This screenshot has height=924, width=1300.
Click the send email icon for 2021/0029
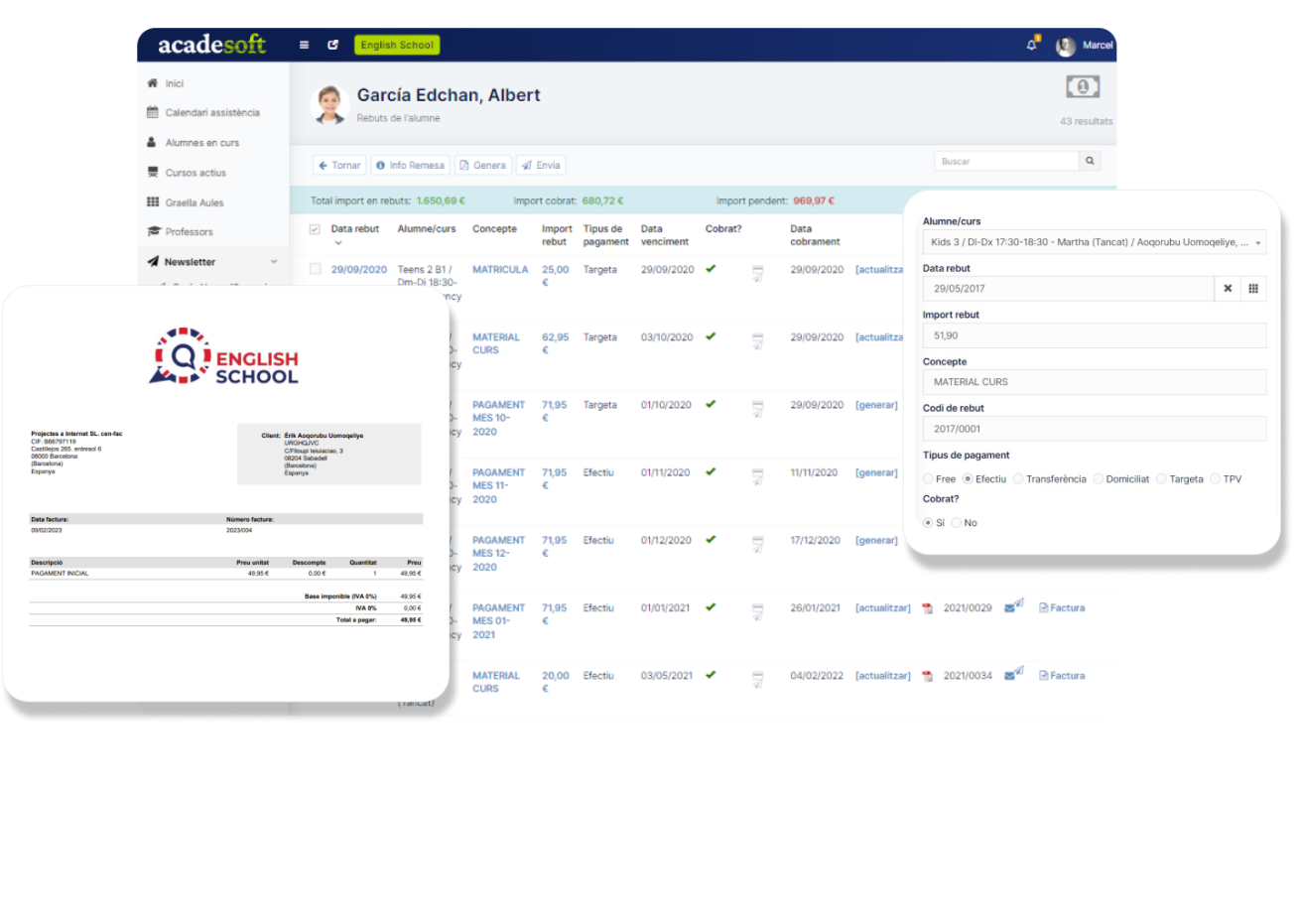click(1013, 606)
